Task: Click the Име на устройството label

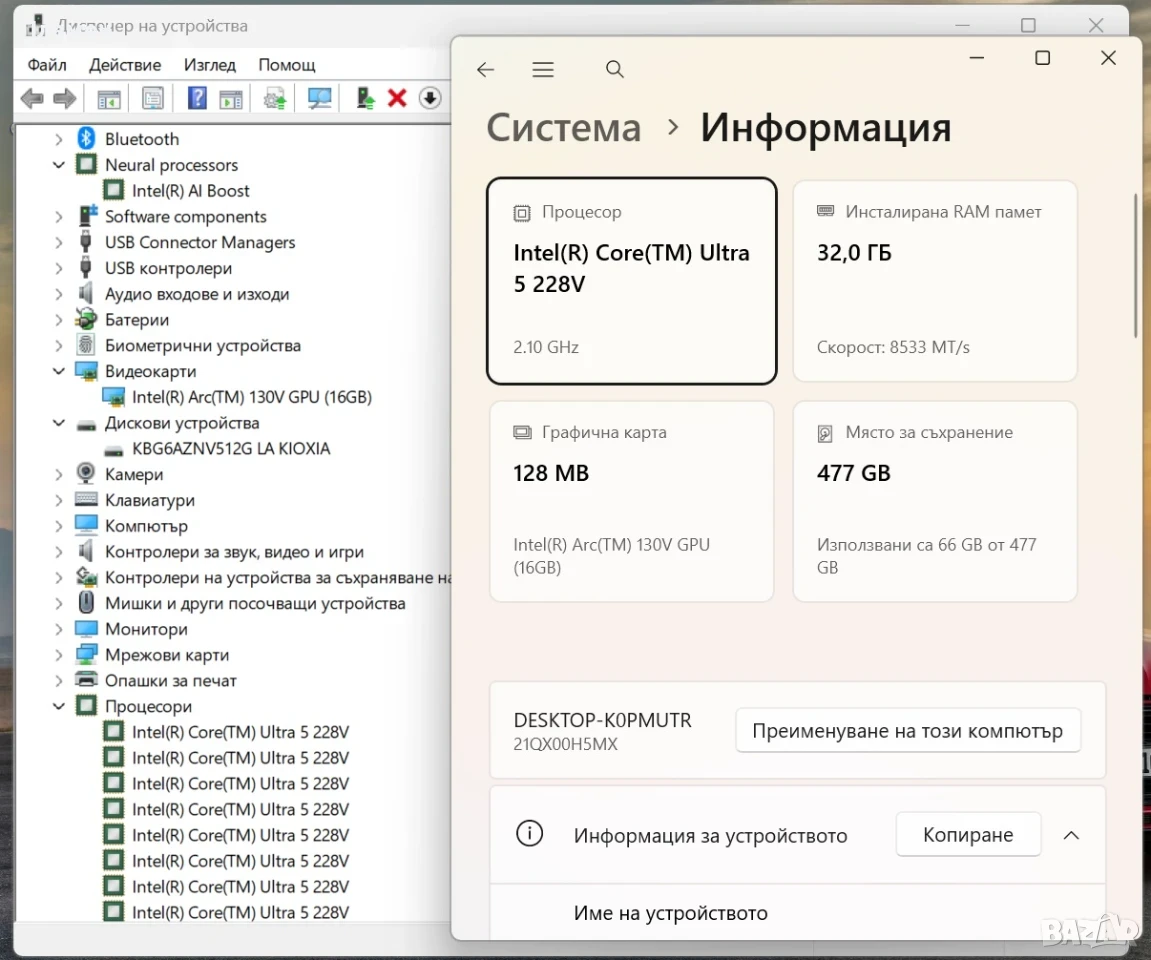Action: pos(670,912)
